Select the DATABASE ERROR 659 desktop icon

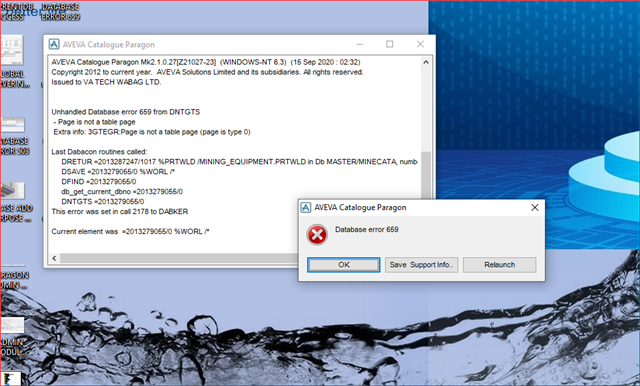[x=60, y=11]
